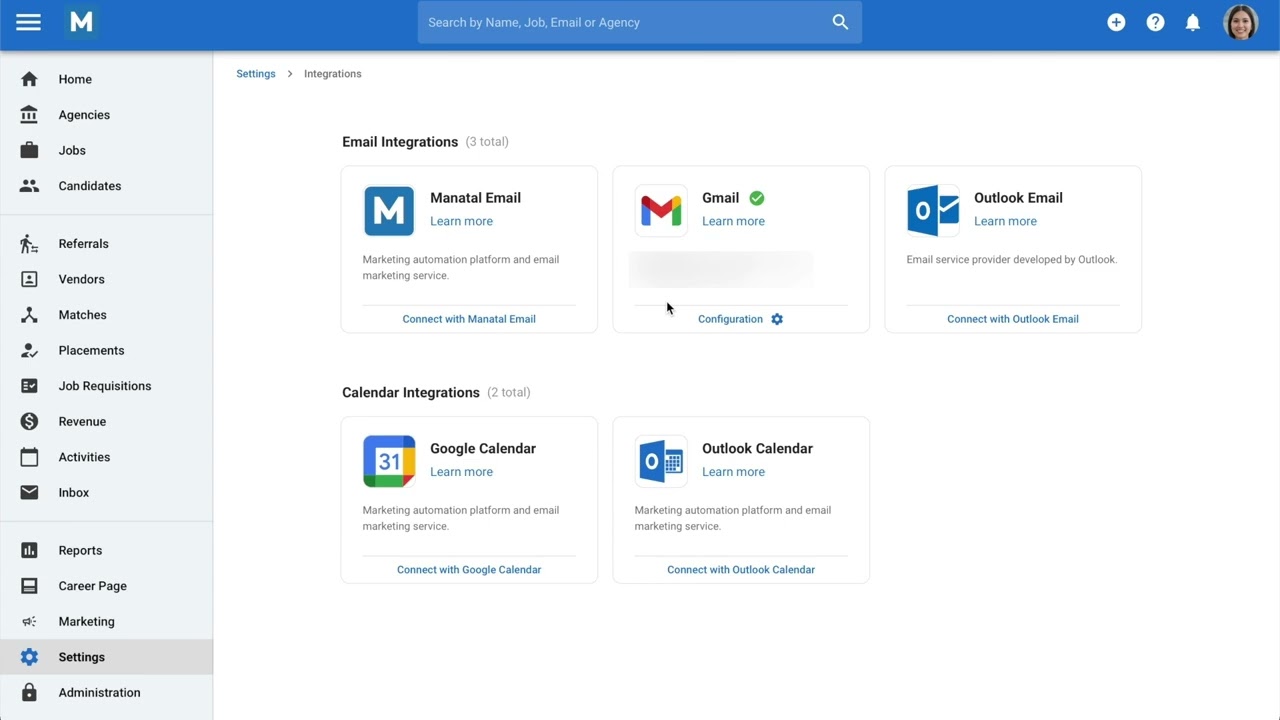The image size is (1280, 720).
Task: Click the Career Page icon
Action: (x=29, y=586)
